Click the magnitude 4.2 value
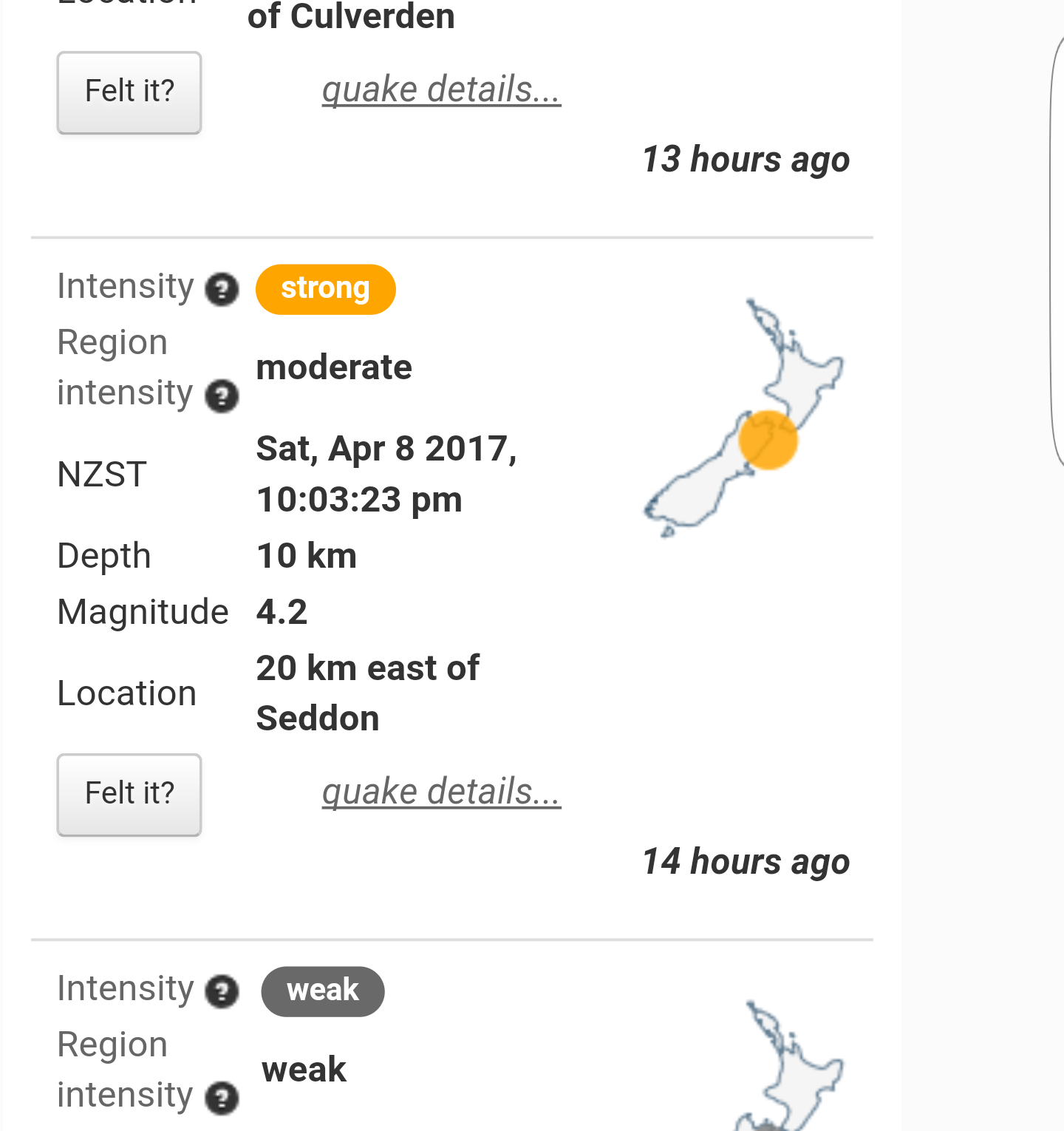The image size is (1064, 1131). (282, 612)
